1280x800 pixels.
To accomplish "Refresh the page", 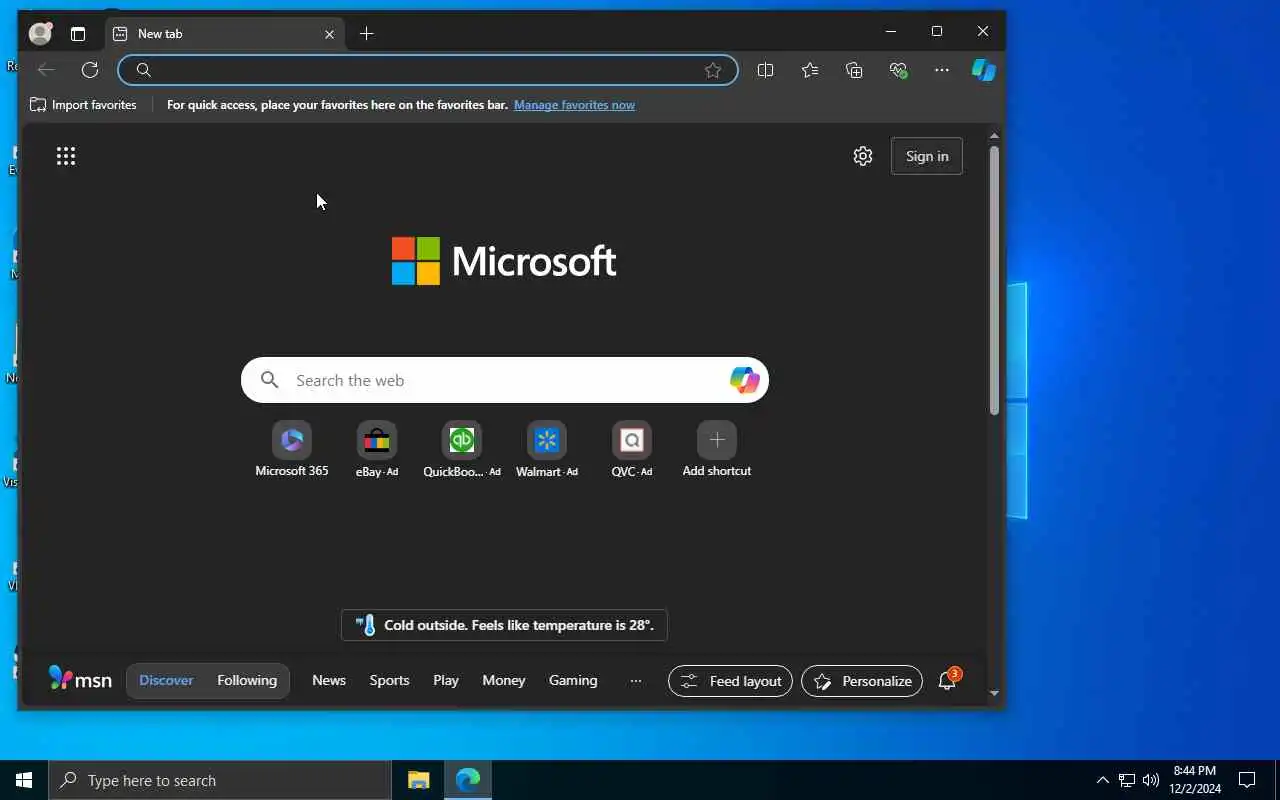I will point(90,70).
